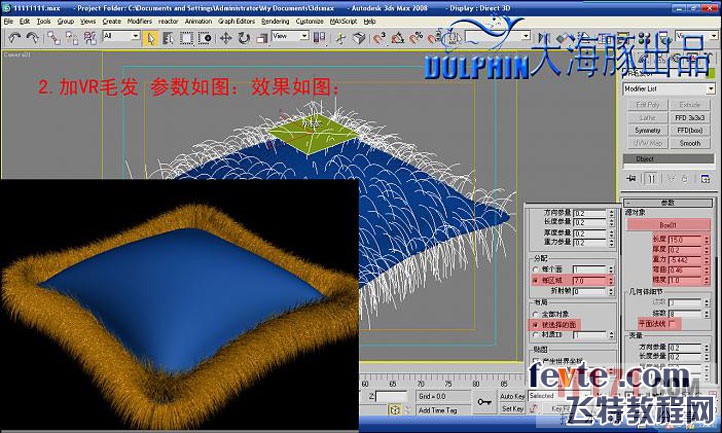This screenshot has height=433, width=722.
Task: Click Pin Stack icon under modifier stack
Action: coord(631,179)
